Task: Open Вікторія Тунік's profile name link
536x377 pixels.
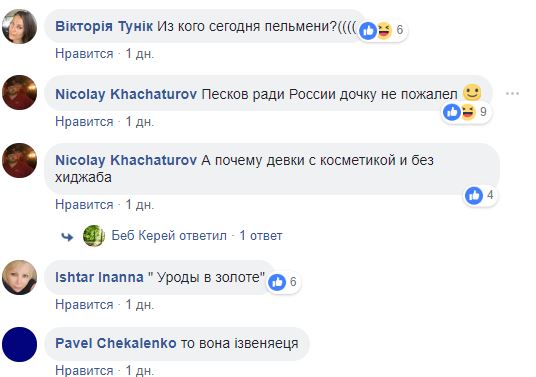Action: pyautogui.click(x=104, y=26)
